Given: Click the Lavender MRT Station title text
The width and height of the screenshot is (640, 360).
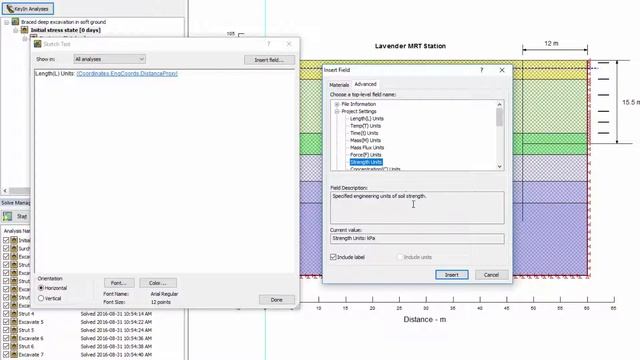Looking at the screenshot, I should point(410,46).
